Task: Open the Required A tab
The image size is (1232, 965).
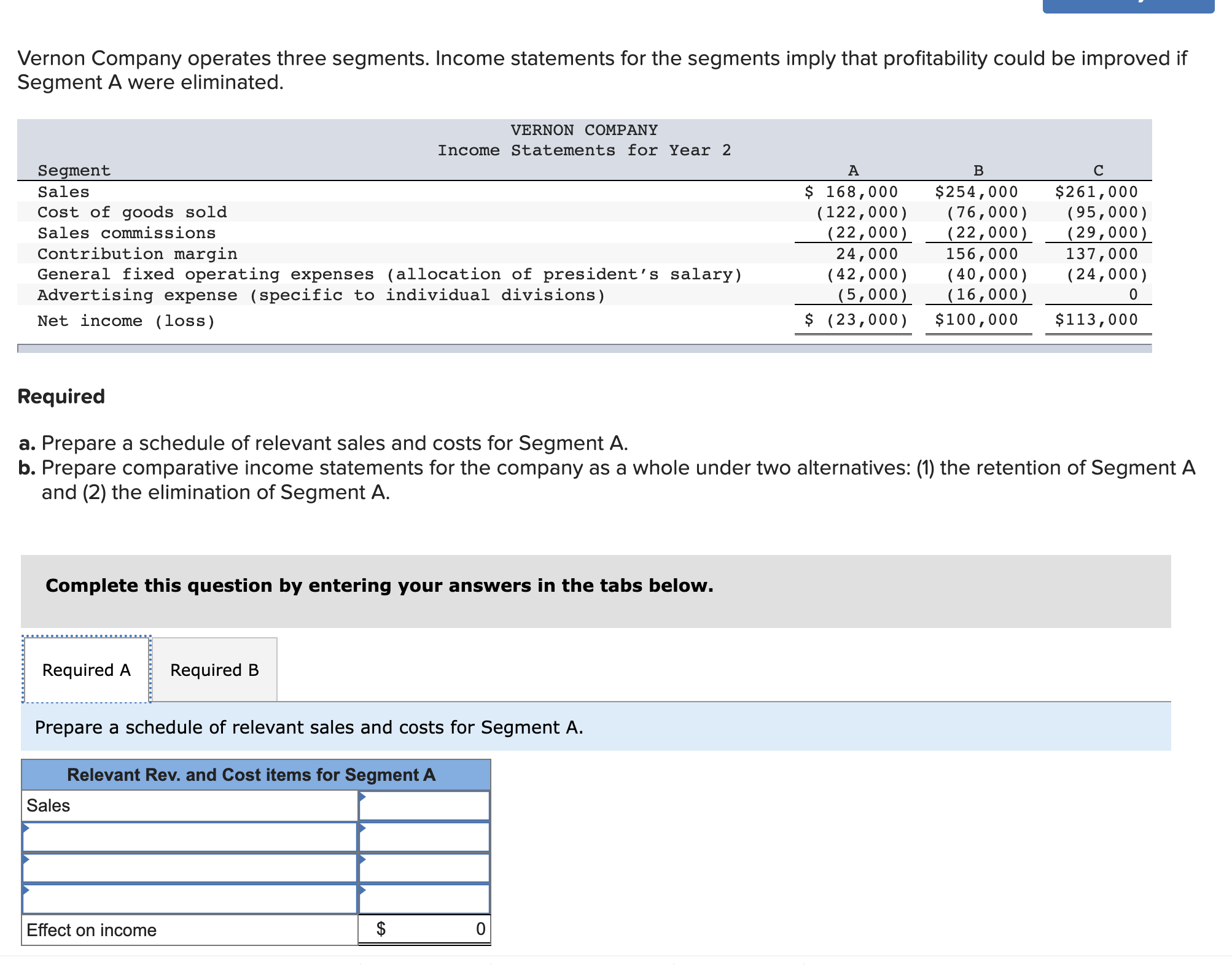Action: pyautogui.click(x=87, y=670)
